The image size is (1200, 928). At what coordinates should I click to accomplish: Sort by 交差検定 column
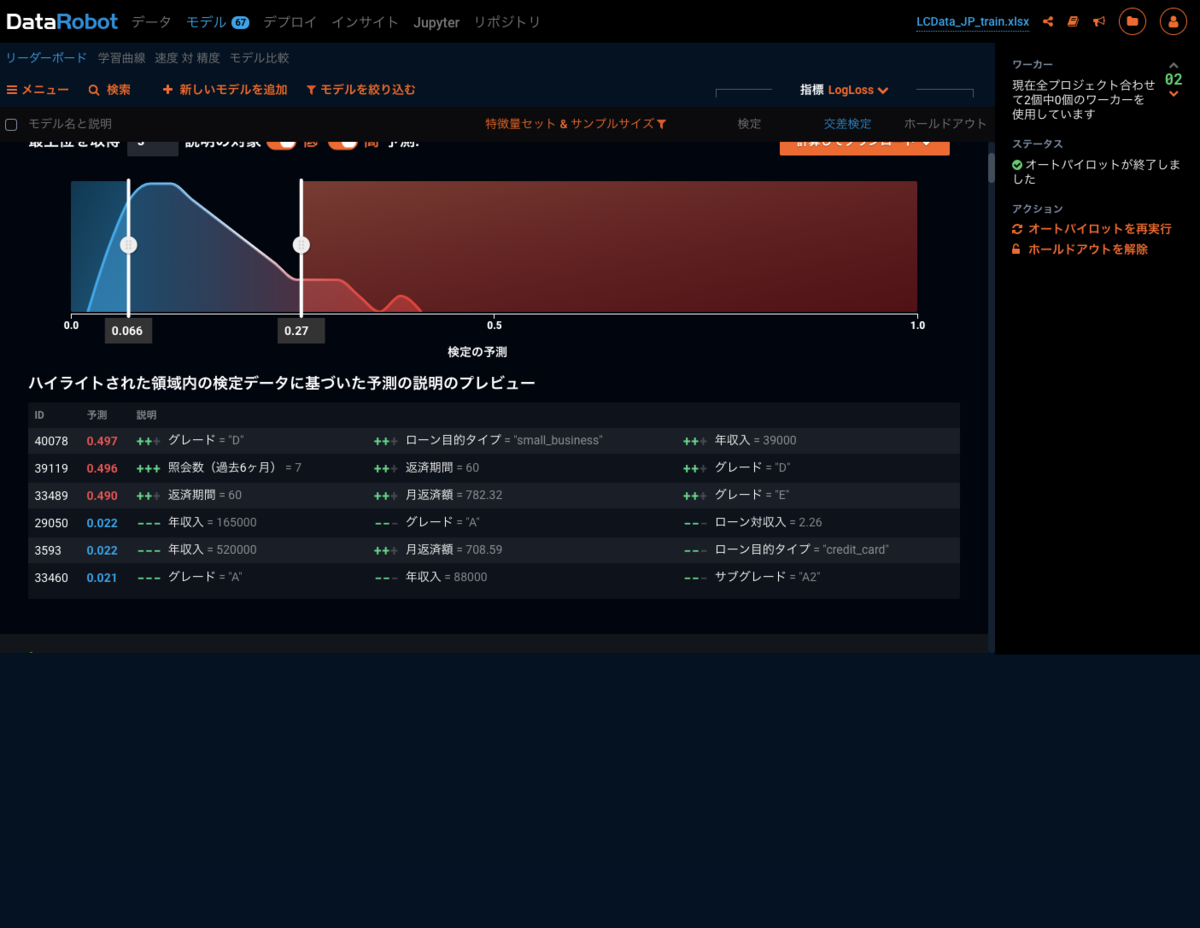coord(847,124)
